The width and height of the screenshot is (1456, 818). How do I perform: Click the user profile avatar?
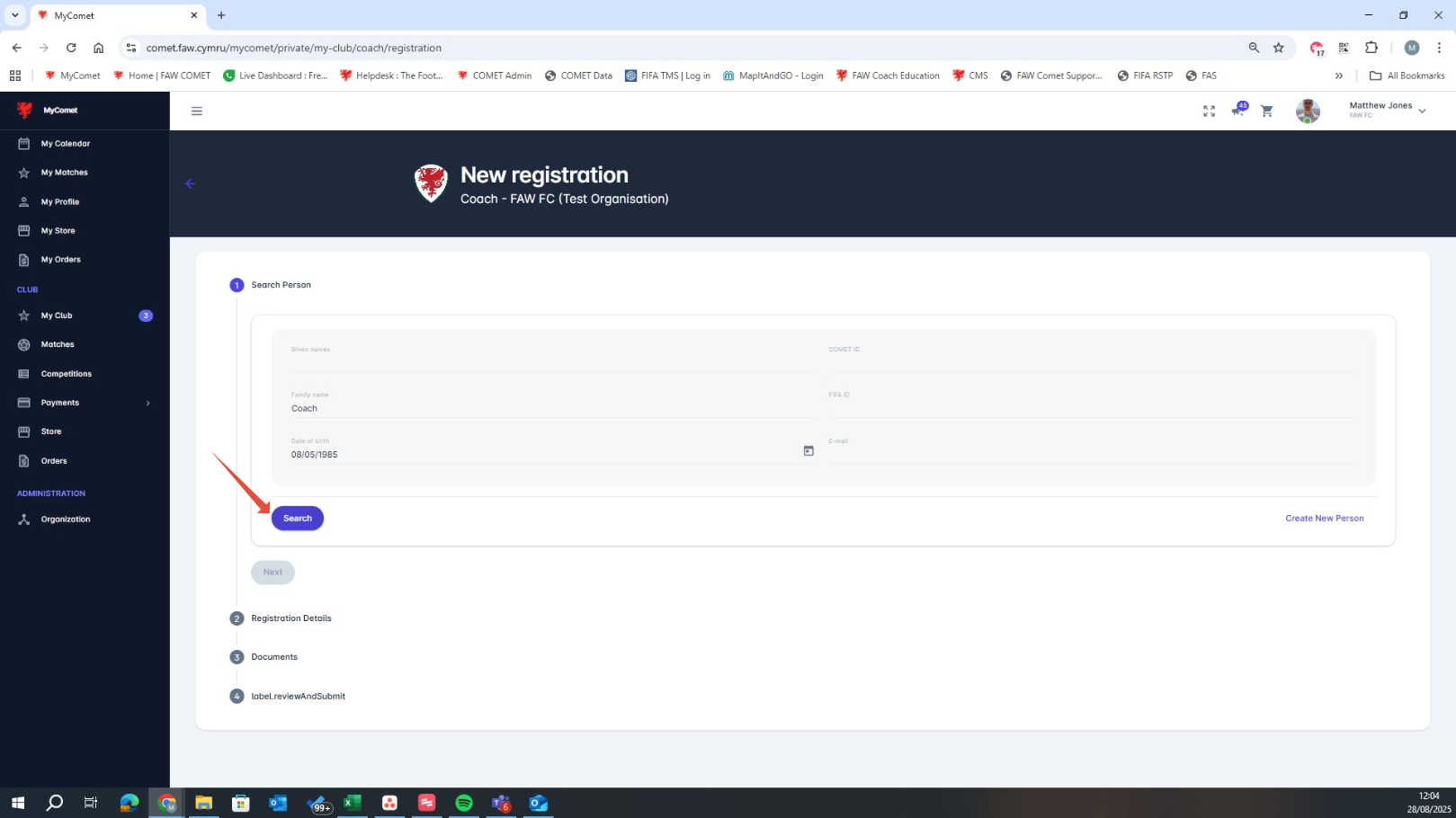pos(1308,111)
